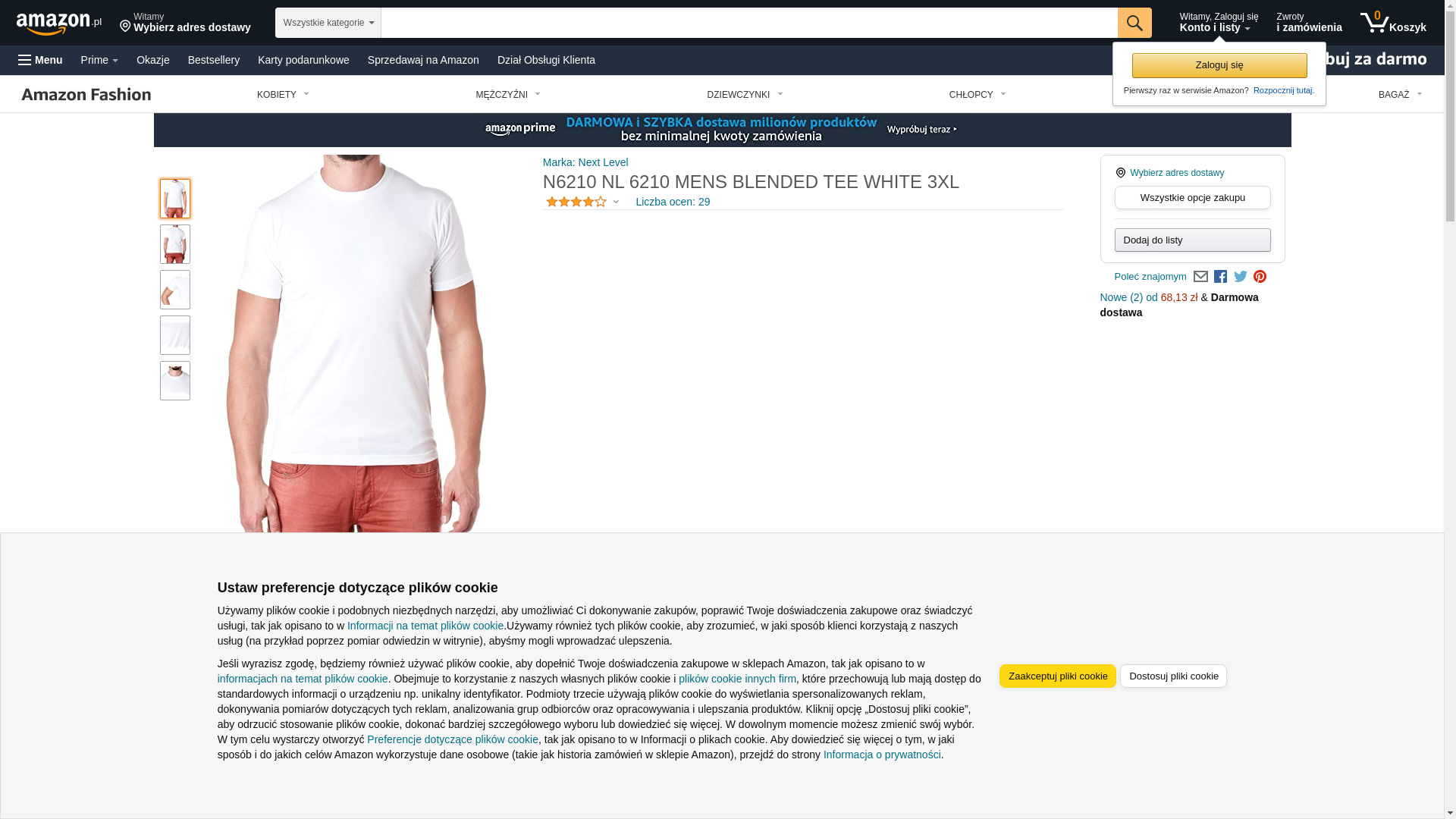Click the search magnifier button
1456x819 pixels.
pyautogui.click(x=1134, y=23)
